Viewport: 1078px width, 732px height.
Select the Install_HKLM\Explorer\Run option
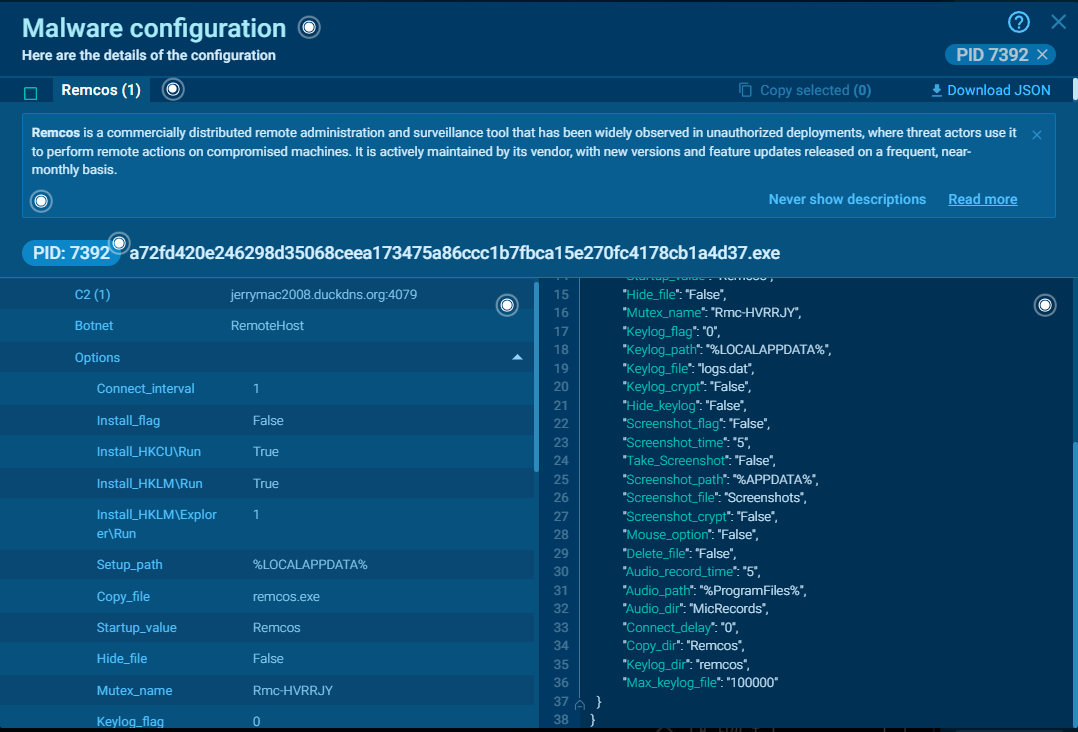point(267,524)
